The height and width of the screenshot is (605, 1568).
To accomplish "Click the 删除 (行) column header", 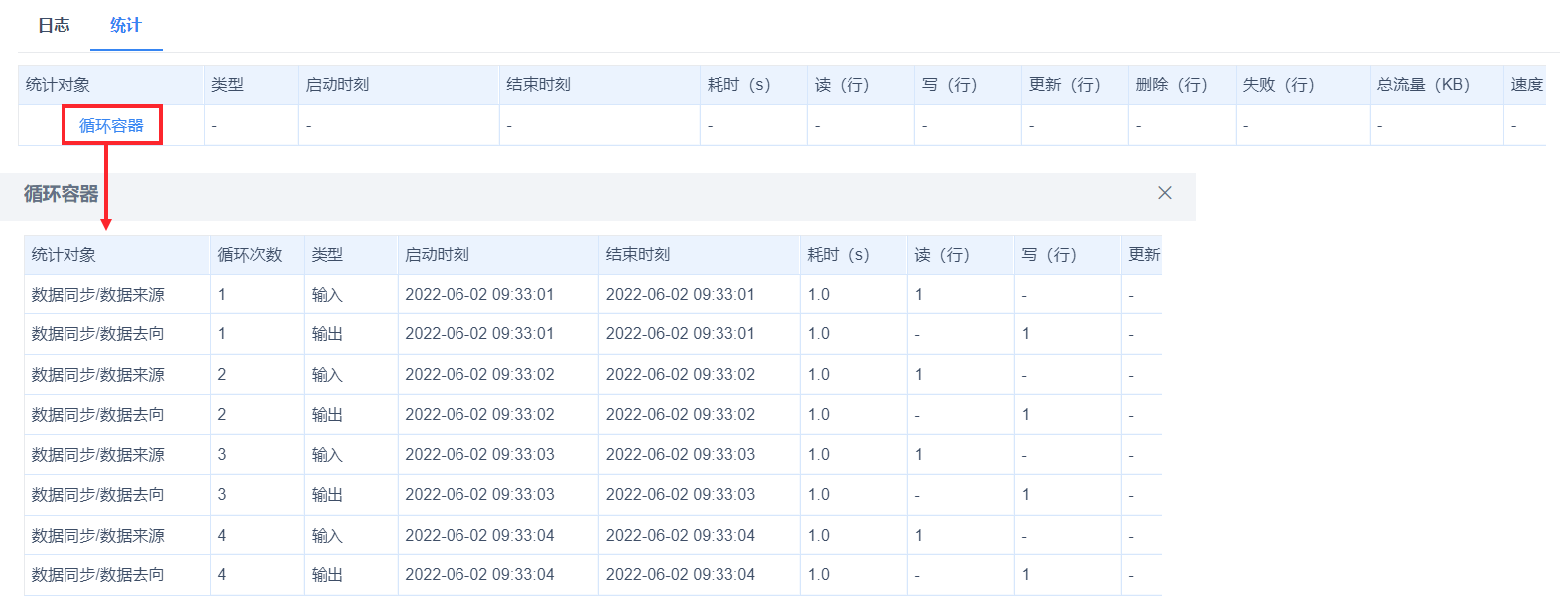I will coord(1171,85).
